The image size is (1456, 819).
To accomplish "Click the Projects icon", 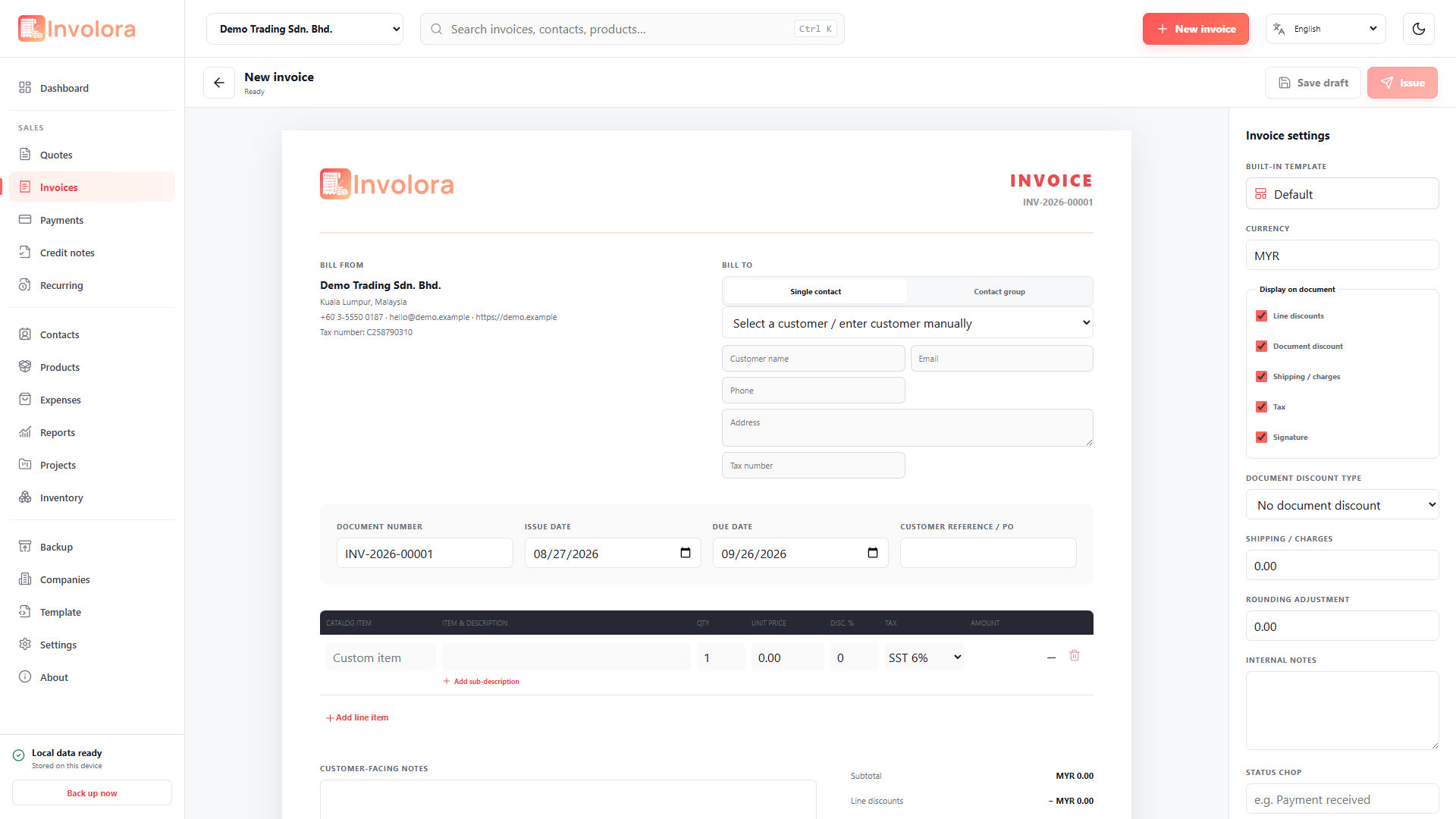I will point(25,465).
